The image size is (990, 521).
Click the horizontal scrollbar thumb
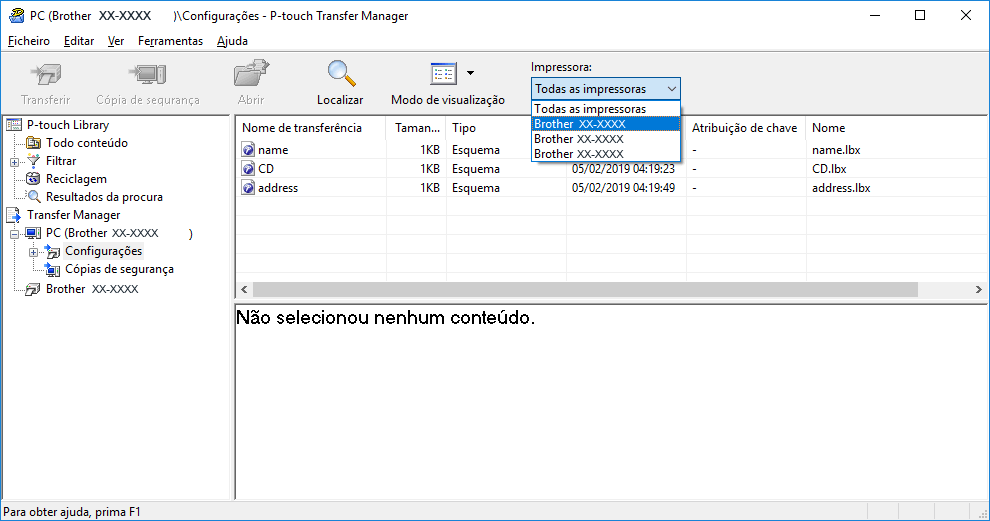(585, 289)
